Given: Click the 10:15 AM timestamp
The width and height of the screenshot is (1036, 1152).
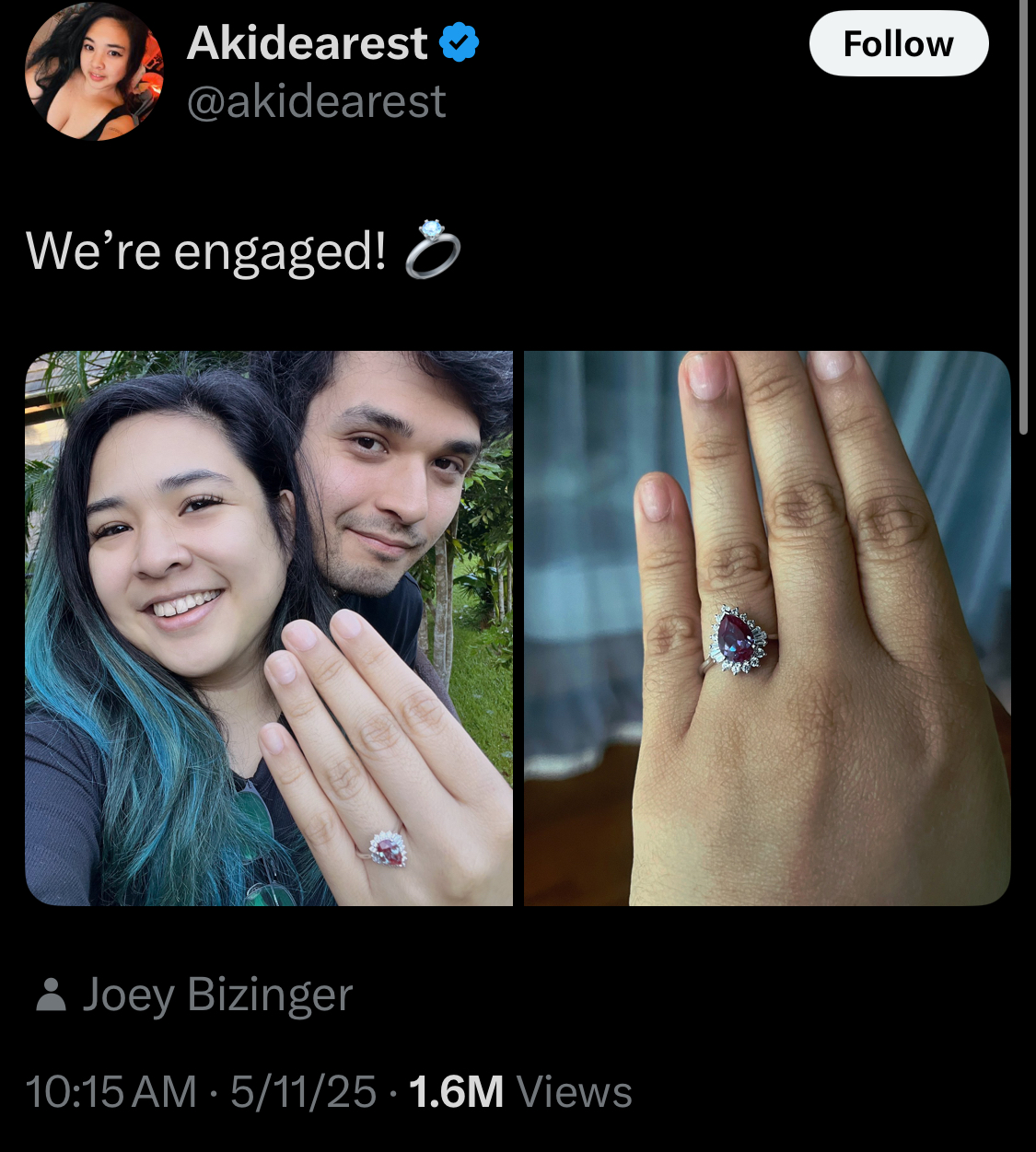Looking at the screenshot, I should click(111, 1092).
